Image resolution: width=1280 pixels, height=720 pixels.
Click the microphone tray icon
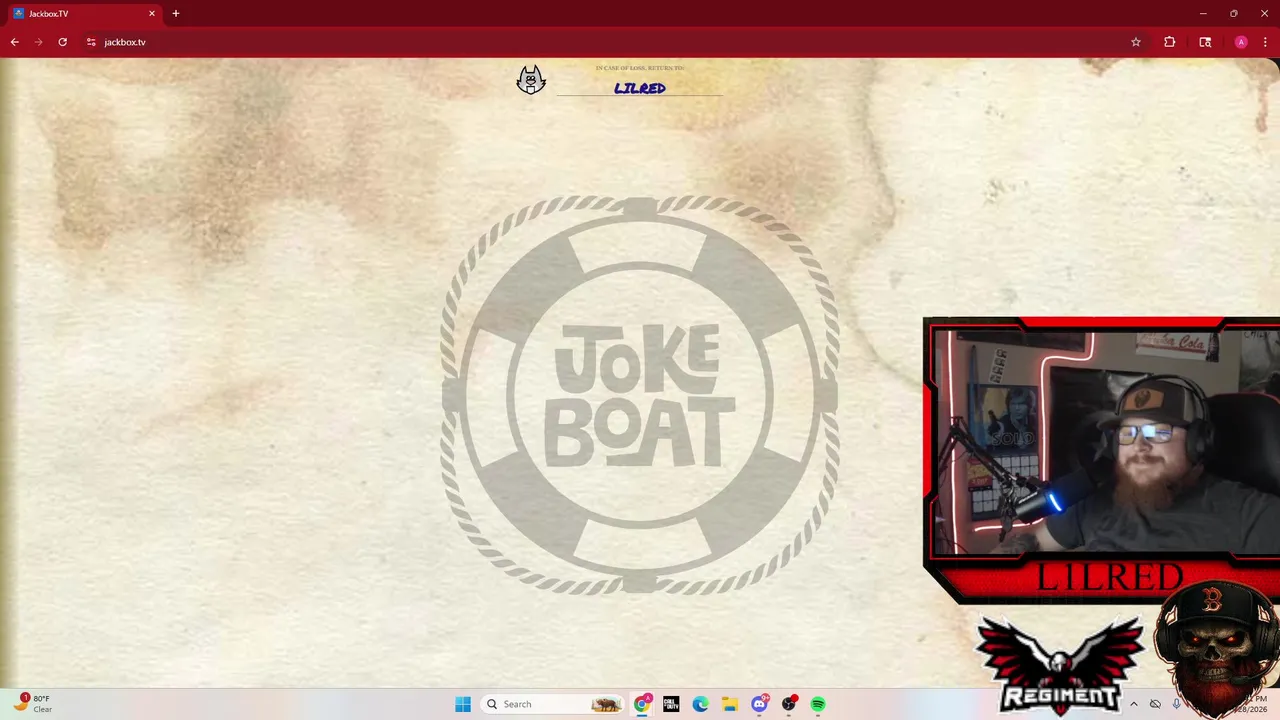(x=1176, y=704)
